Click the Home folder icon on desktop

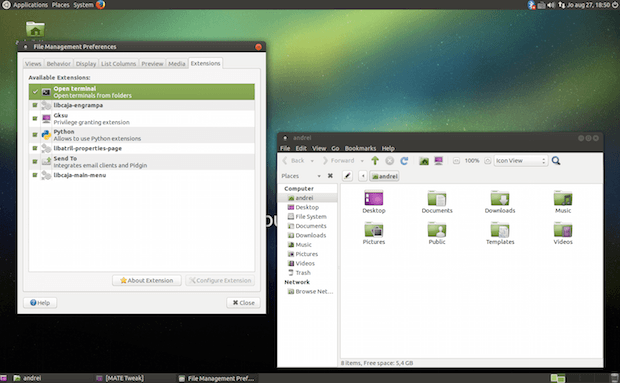point(35,29)
